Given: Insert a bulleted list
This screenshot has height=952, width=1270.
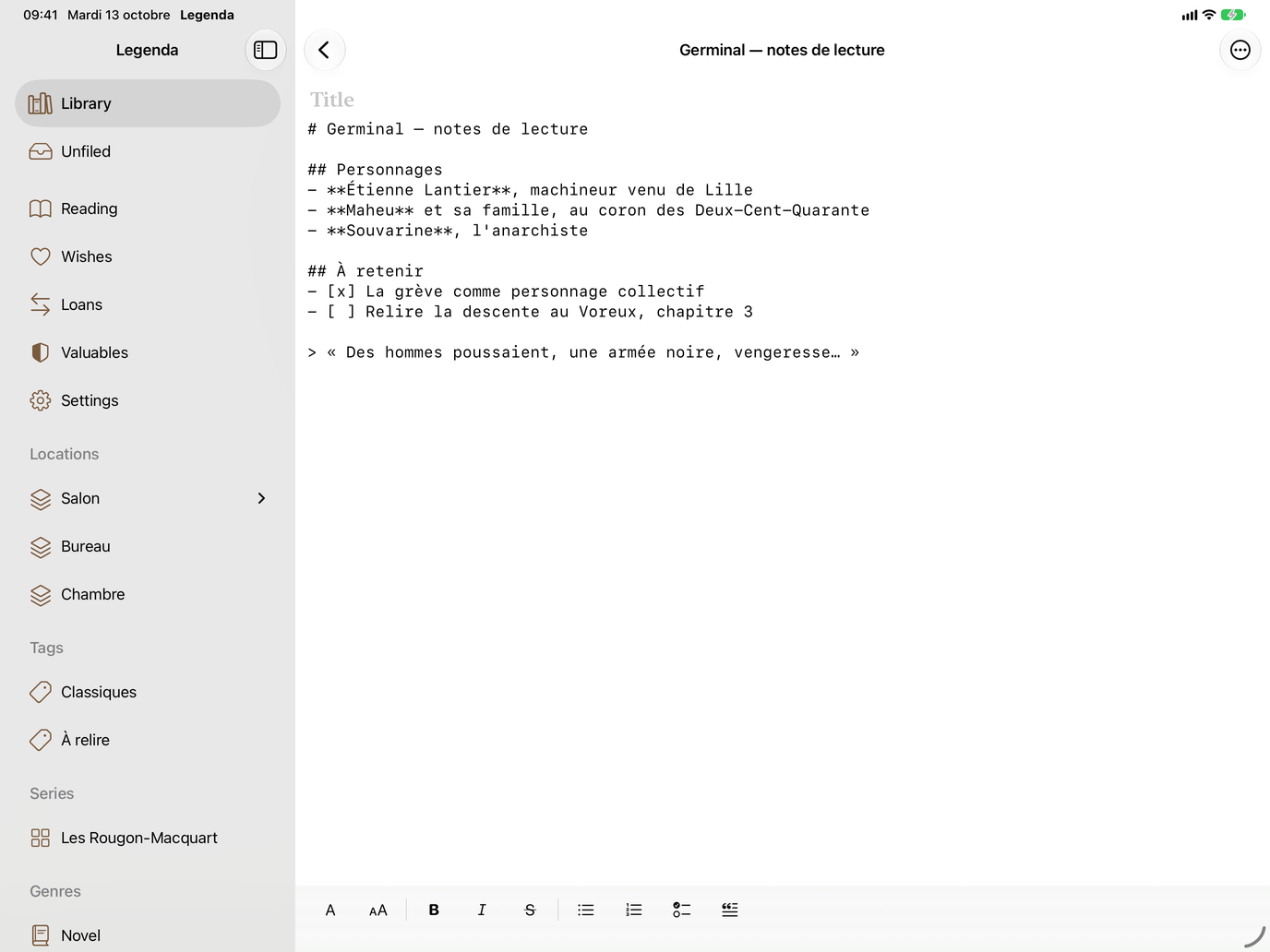Looking at the screenshot, I should (x=586, y=910).
